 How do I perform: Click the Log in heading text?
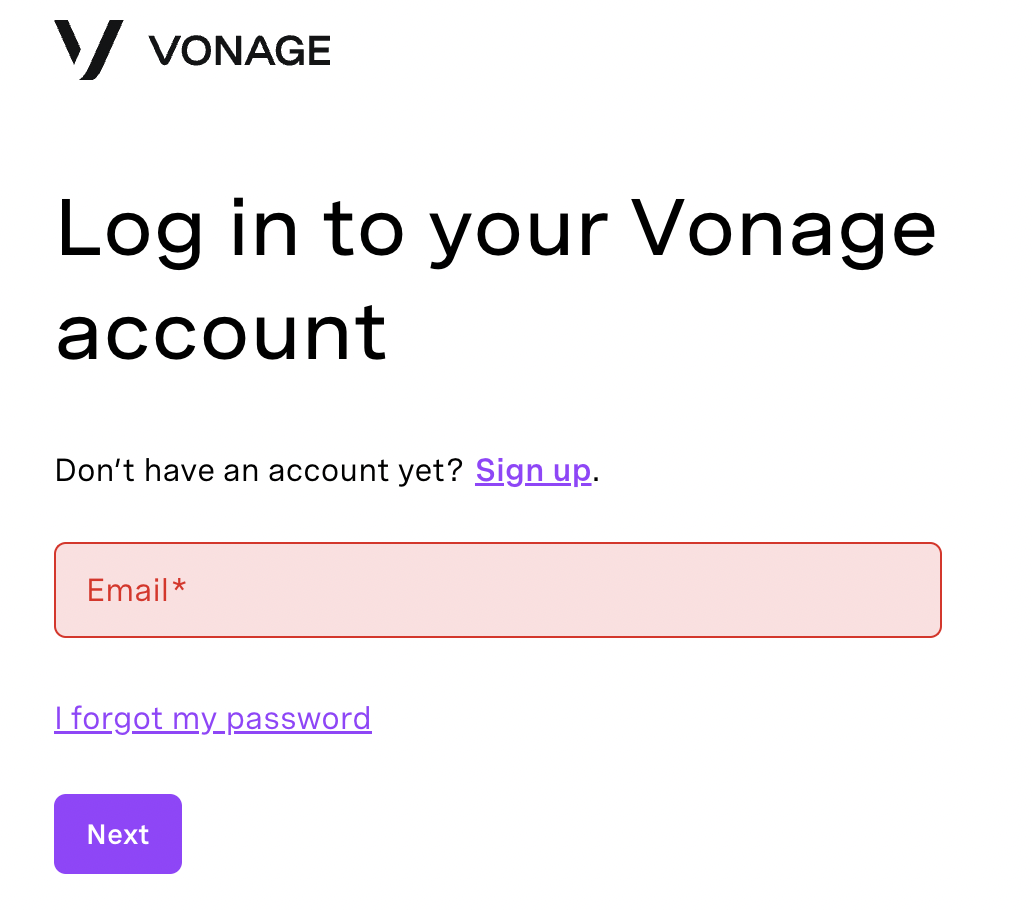pyautogui.click(x=496, y=280)
